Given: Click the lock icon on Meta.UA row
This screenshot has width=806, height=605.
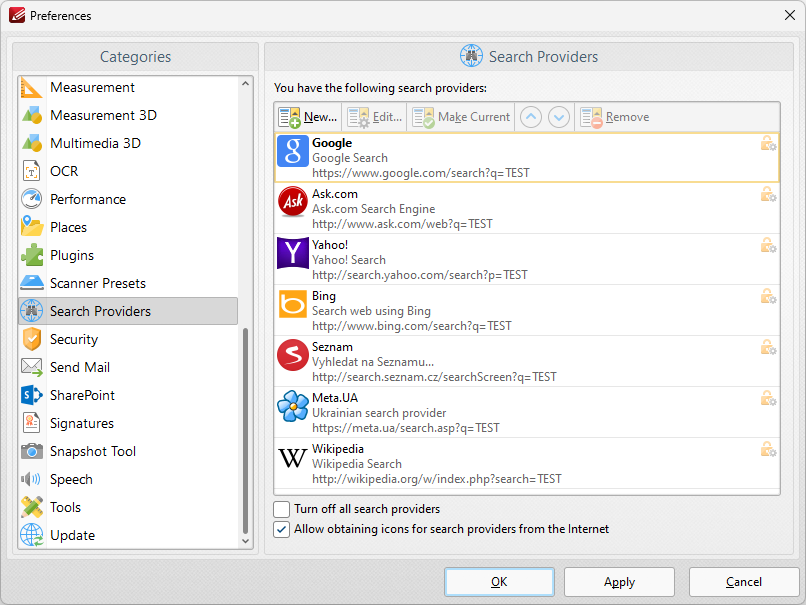Looking at the screenshot, I should click(768, 398).
